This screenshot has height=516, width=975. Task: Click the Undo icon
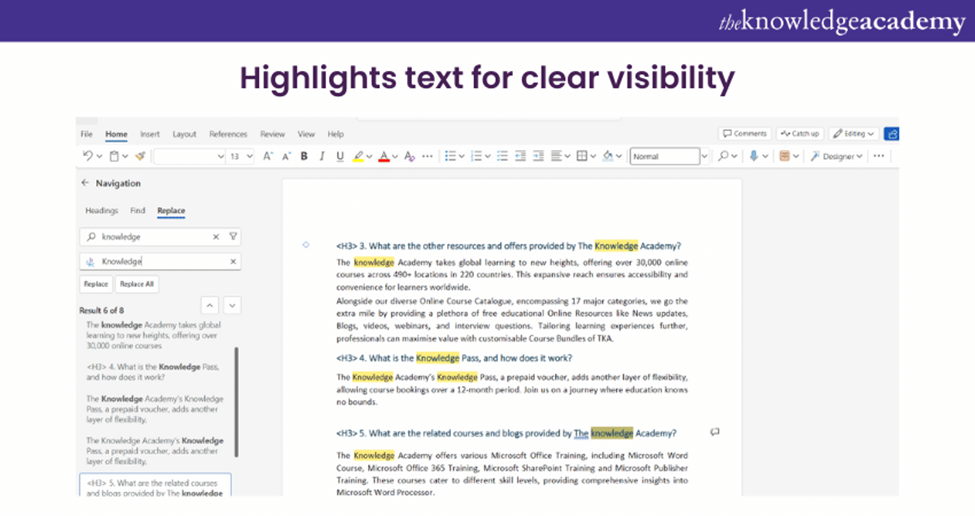click(87, 156)
